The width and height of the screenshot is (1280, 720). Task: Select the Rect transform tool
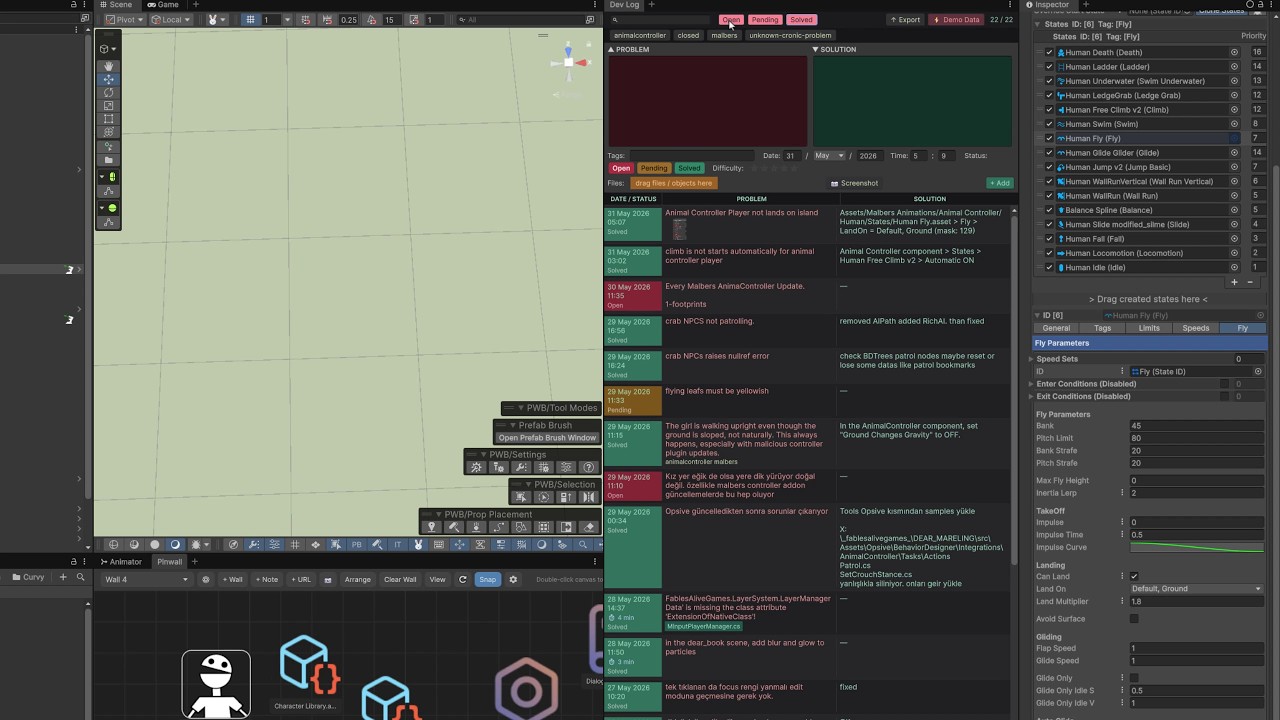click(108, 119)
